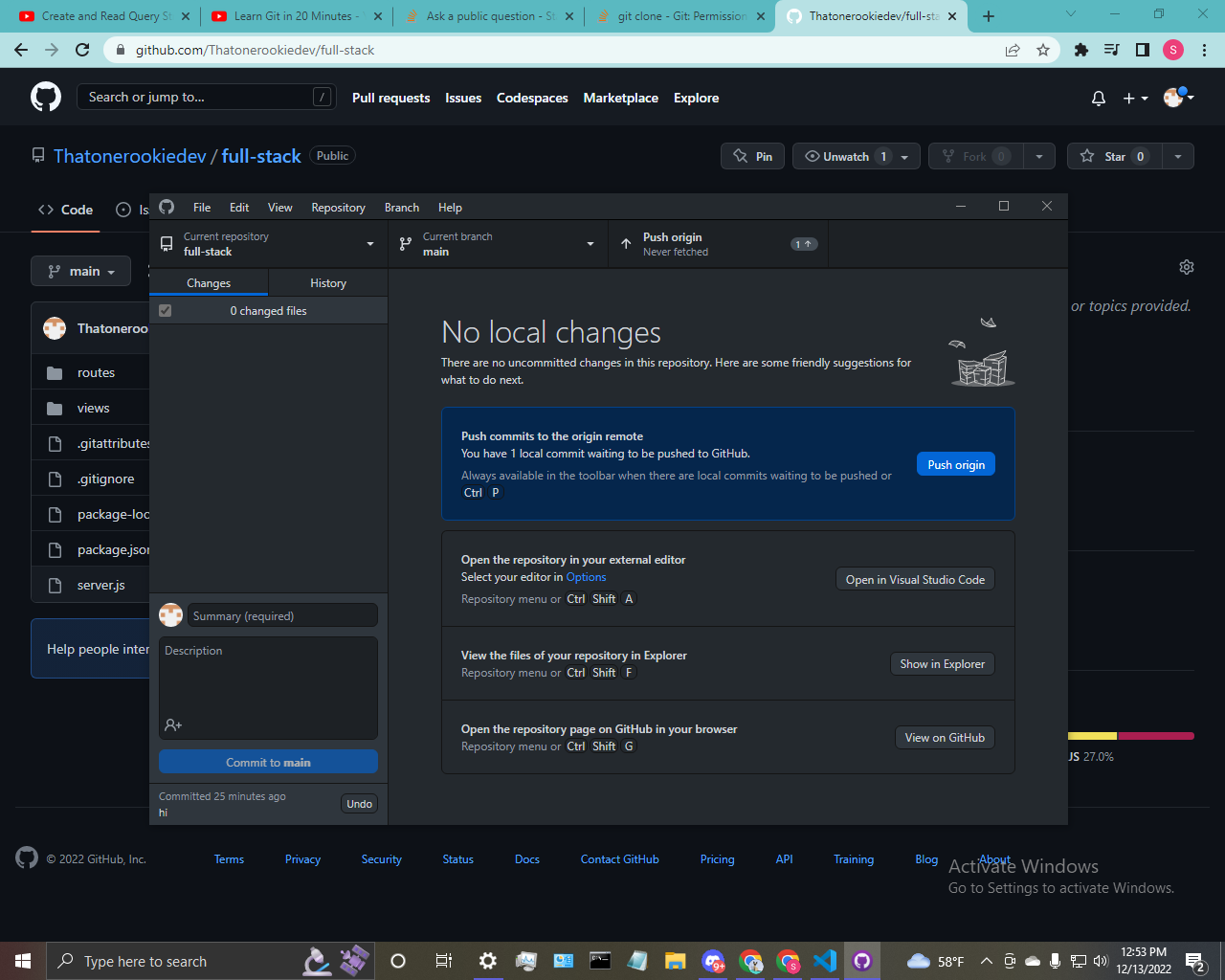The width and height of the screenshot is (1225, 980).
Task: Click Open in Visual Studio Code
Action: pos(915,579)
